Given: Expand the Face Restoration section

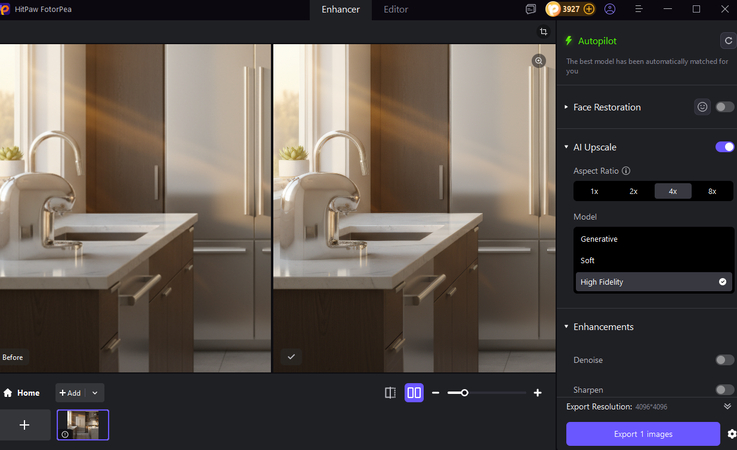Looking at the screenshot, I should [x=566, y=107].
